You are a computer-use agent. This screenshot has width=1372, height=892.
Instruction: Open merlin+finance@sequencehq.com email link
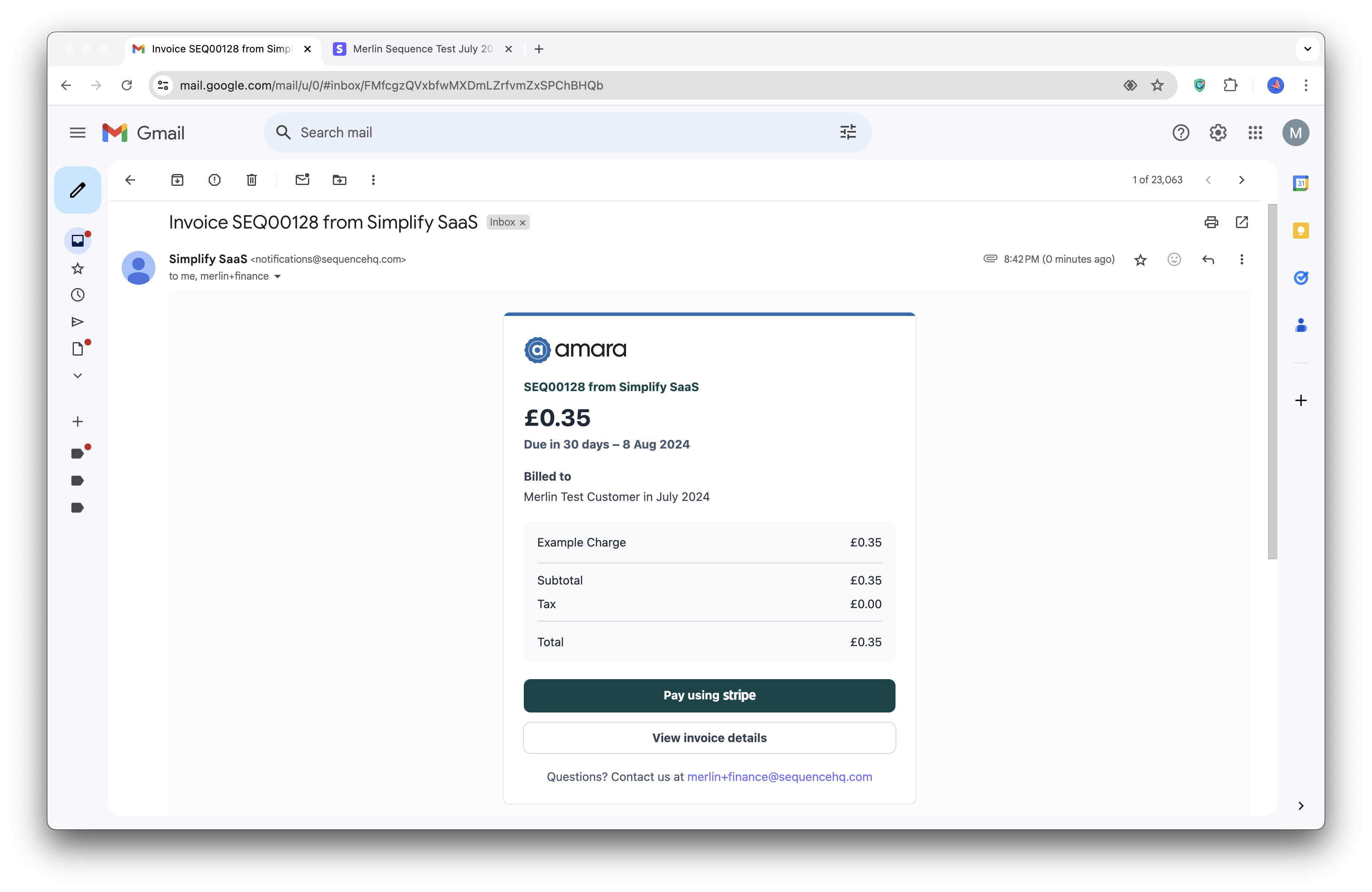coord(779,777)
